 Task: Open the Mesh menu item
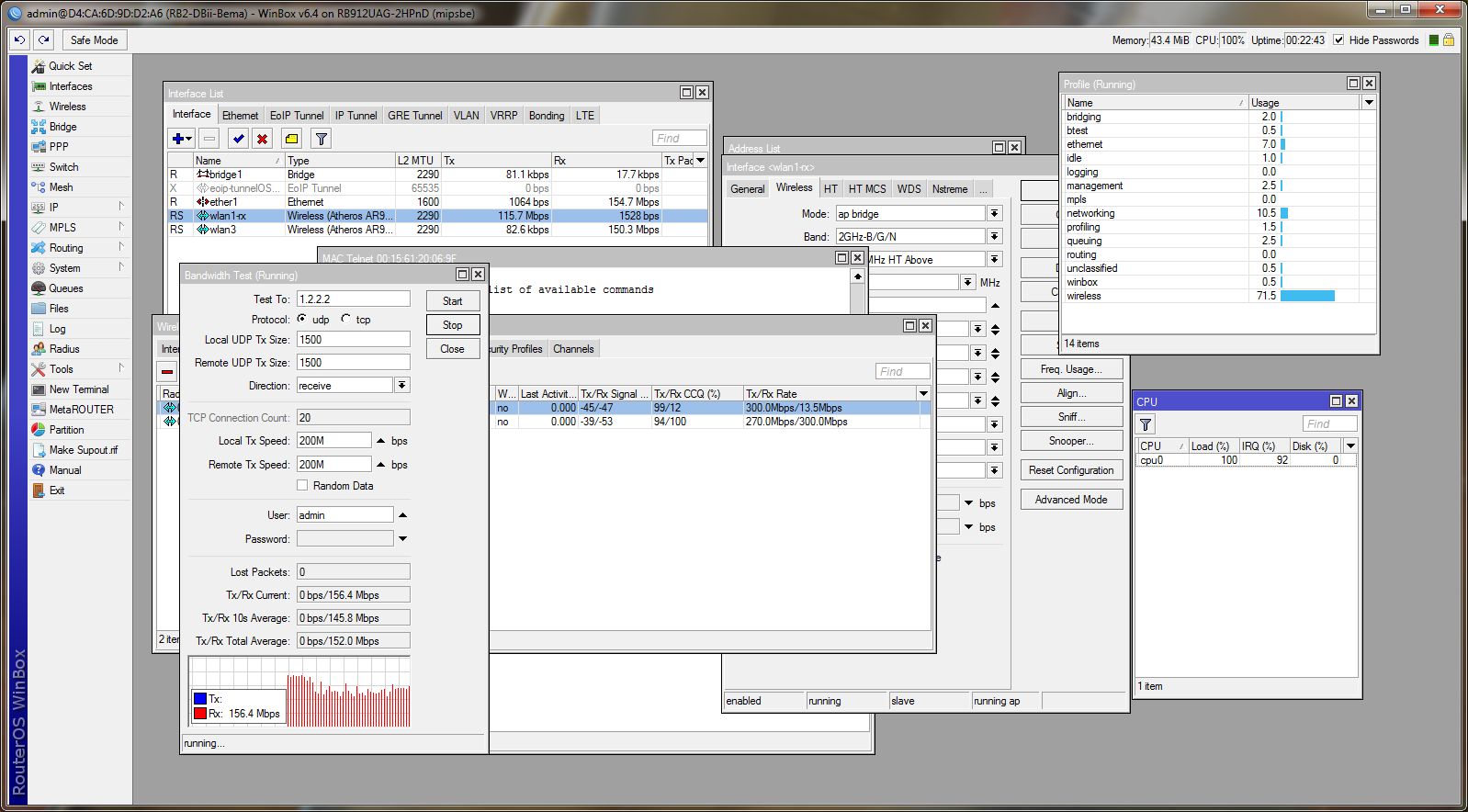pos(61,187)
